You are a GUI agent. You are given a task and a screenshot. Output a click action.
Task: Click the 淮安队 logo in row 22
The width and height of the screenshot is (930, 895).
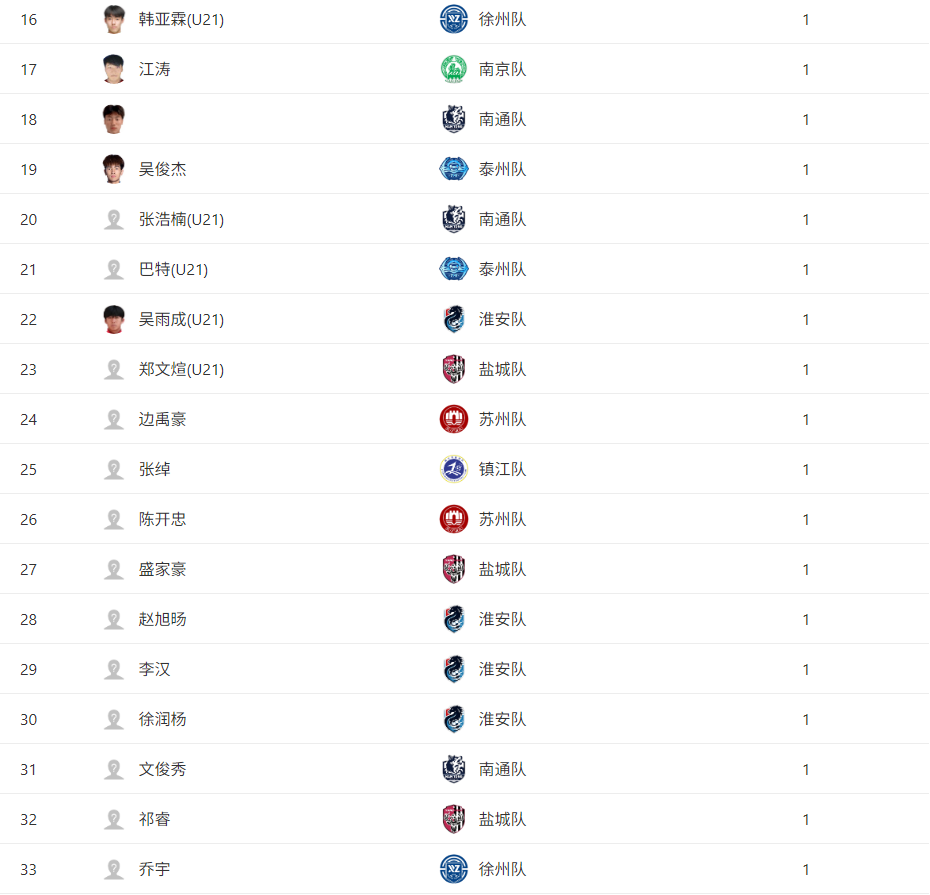tap(454, 319)
